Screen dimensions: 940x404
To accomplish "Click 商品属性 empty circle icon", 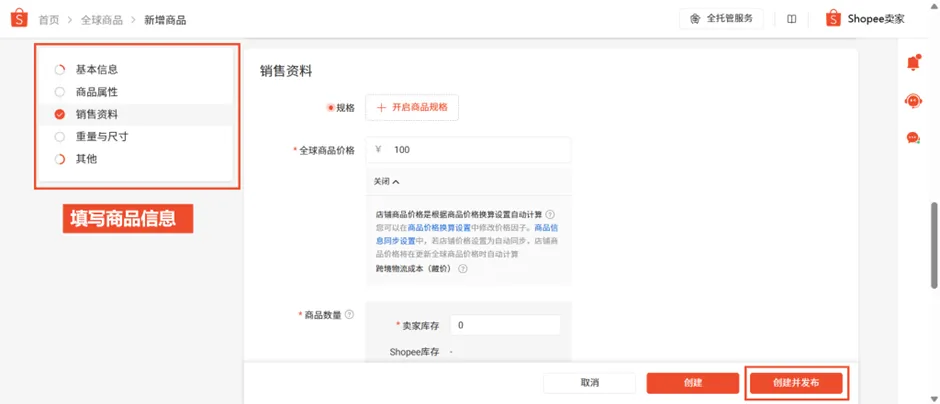I will (x=59, y=92).
